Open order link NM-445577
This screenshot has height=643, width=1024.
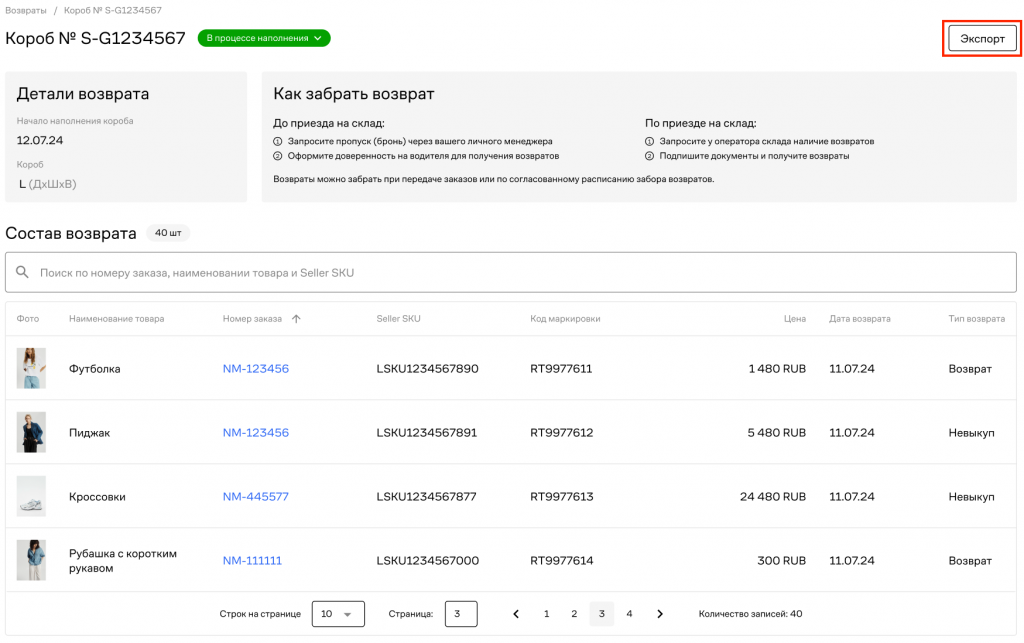click(x=255, y=497)
